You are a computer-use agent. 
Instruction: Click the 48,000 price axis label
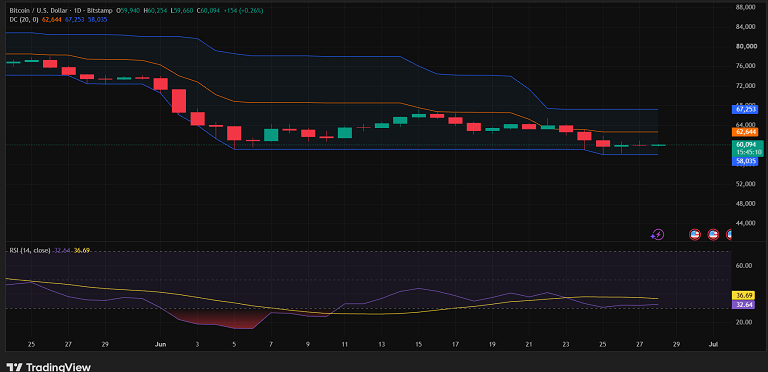(746, 204)
